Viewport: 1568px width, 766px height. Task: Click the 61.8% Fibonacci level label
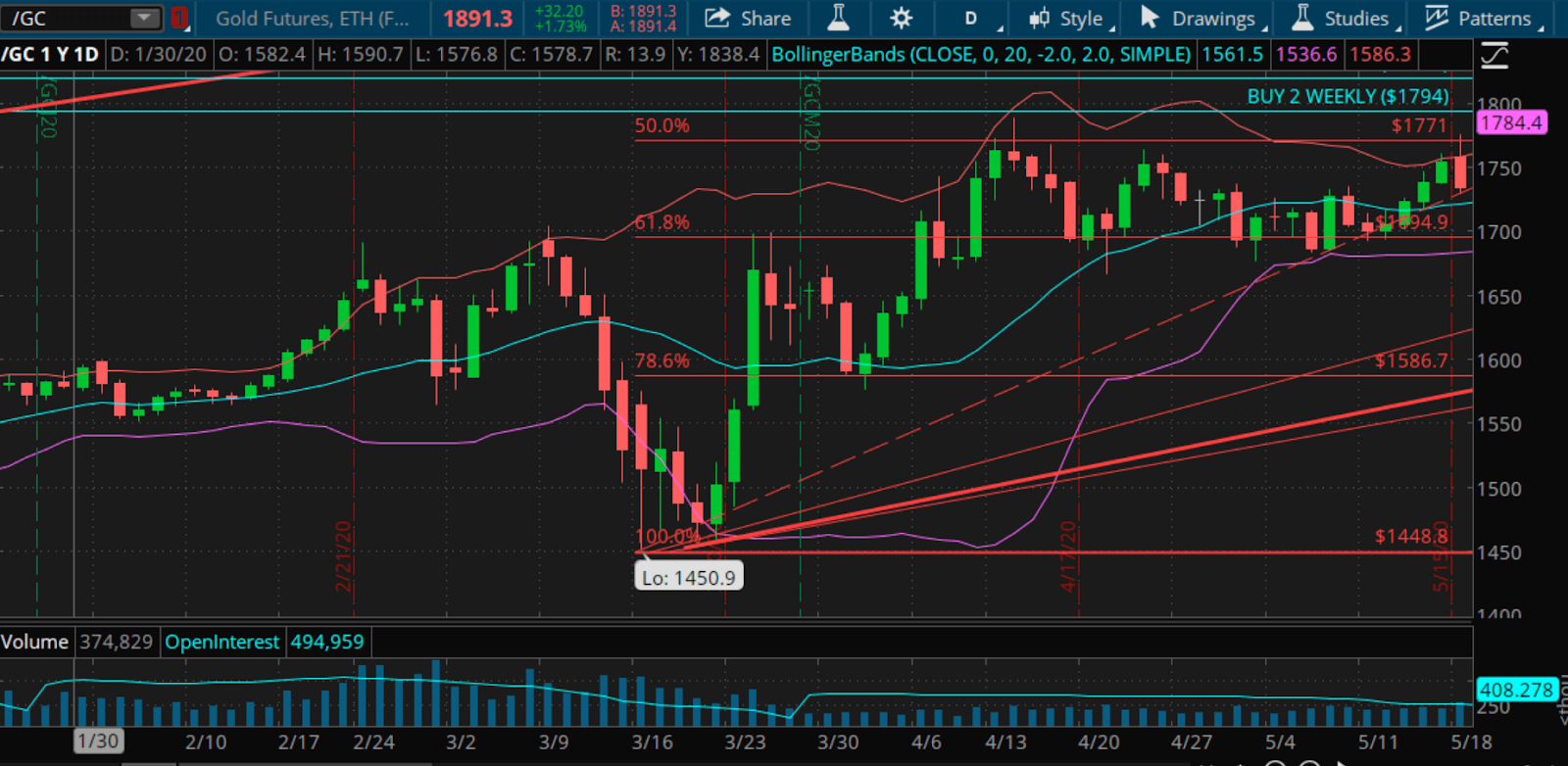661,222
